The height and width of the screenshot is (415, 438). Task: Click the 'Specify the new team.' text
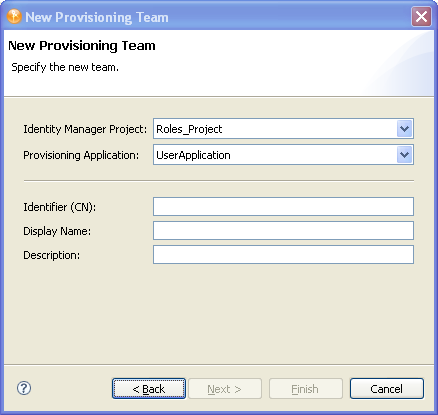point(65,67)
